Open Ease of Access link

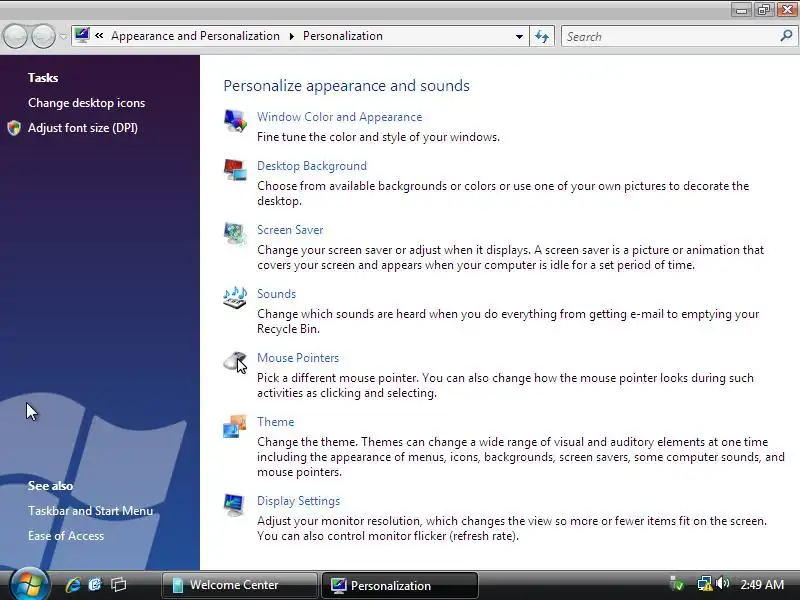tap(66, 536)
